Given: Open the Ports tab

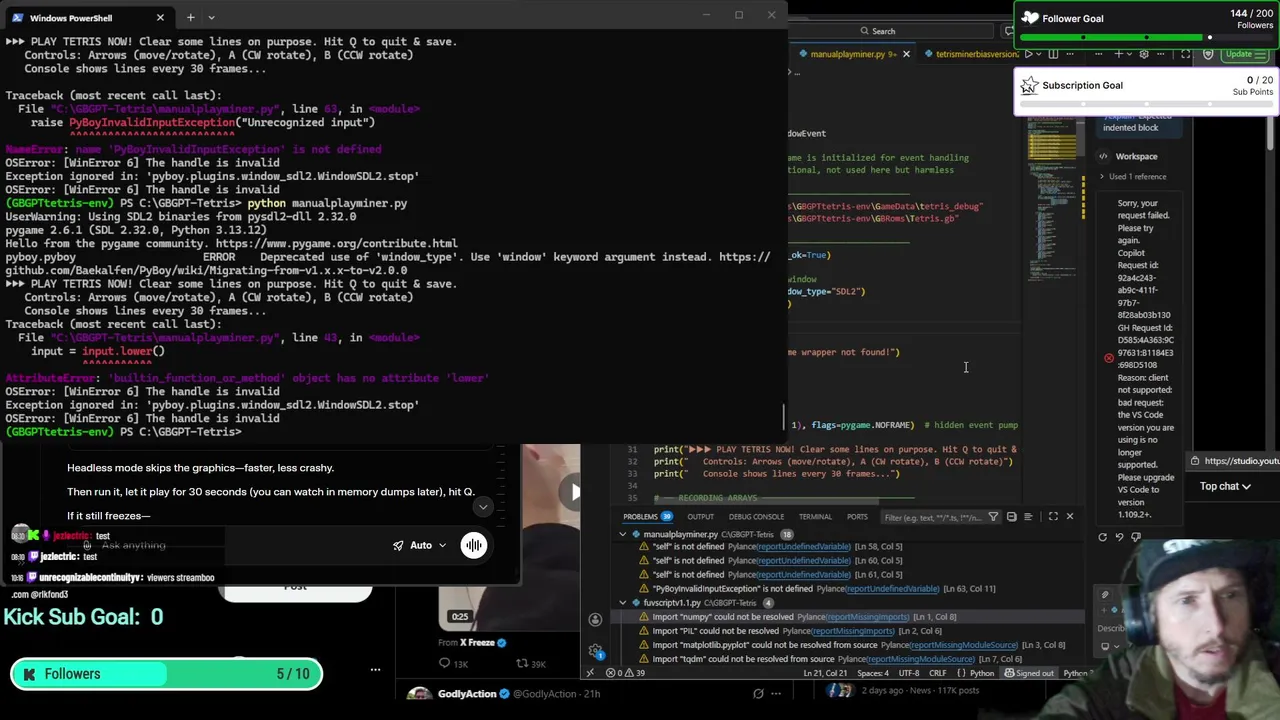Looking at the screenshot, I should [857, 517].
